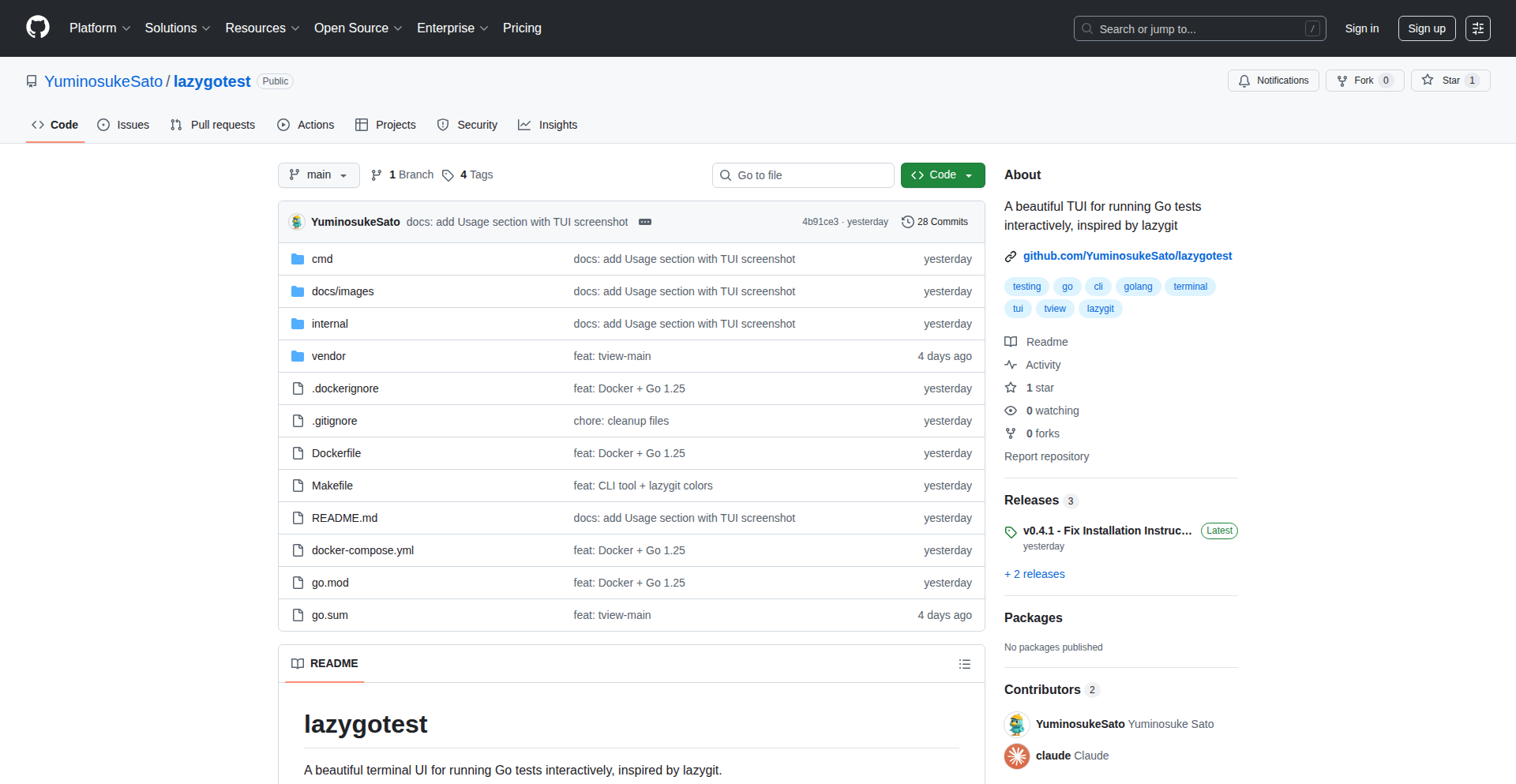Screen dimensions: 1516x784
Task: Expand the commit message ellipsis
Action: pyautogui.click(x=645, y=222)
